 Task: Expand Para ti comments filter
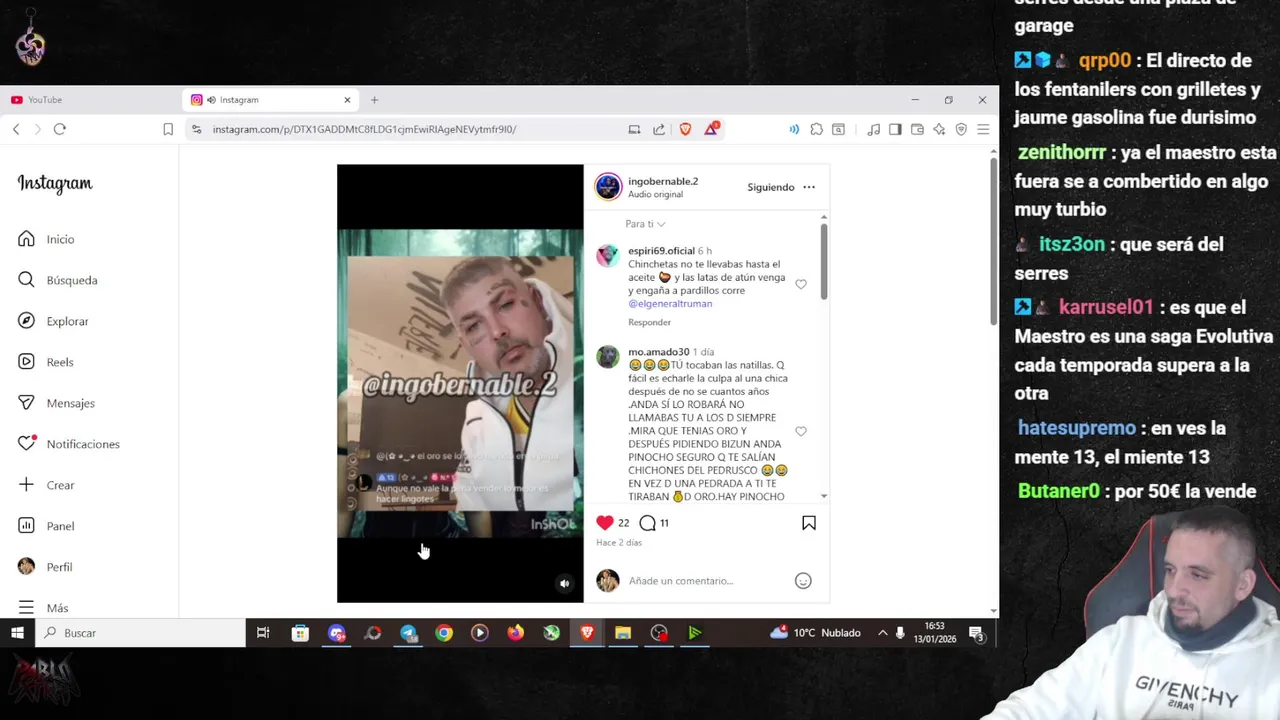[x=645, y=224]
